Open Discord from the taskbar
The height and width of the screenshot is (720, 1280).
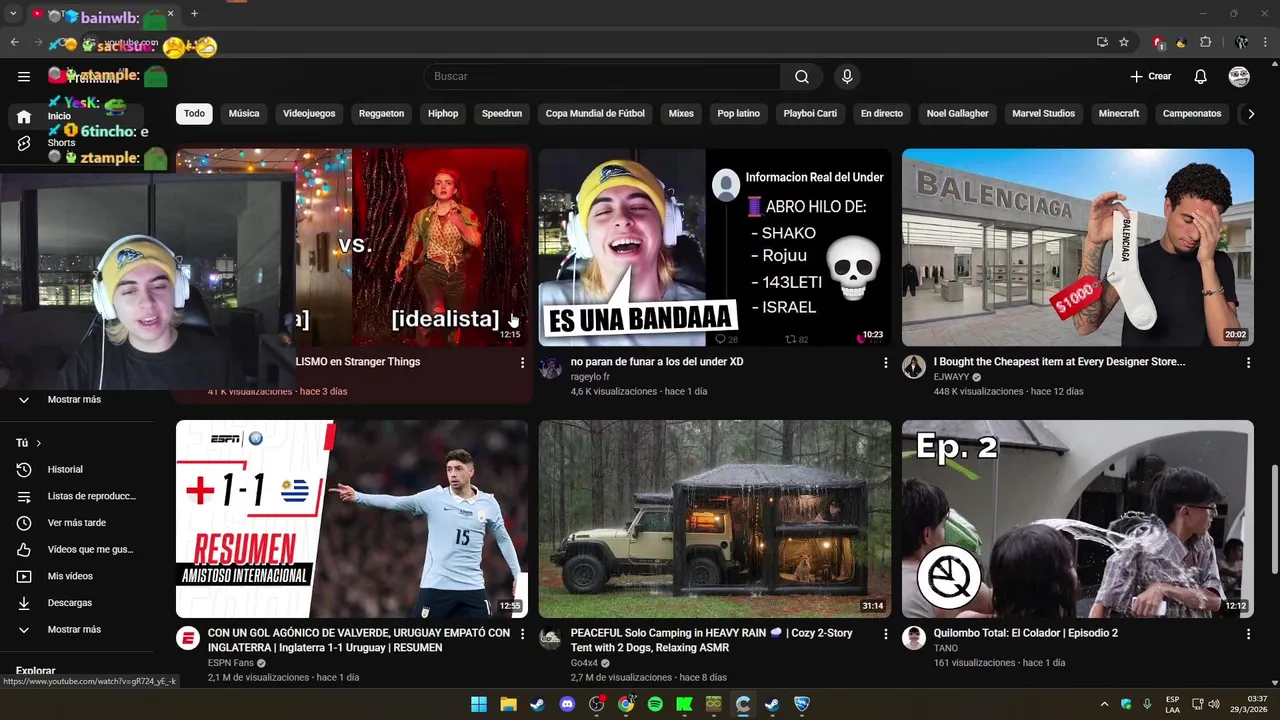click(x=567, y=704)
